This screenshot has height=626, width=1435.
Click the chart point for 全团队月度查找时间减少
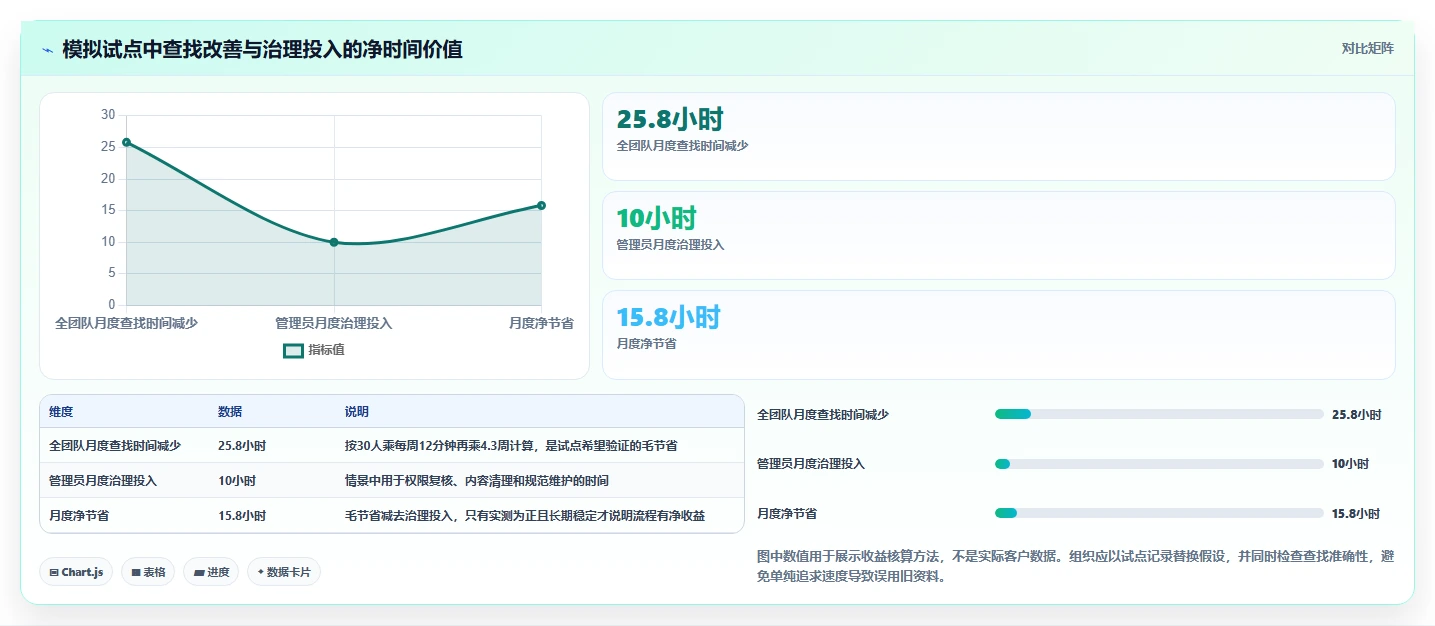pos(126,142)
